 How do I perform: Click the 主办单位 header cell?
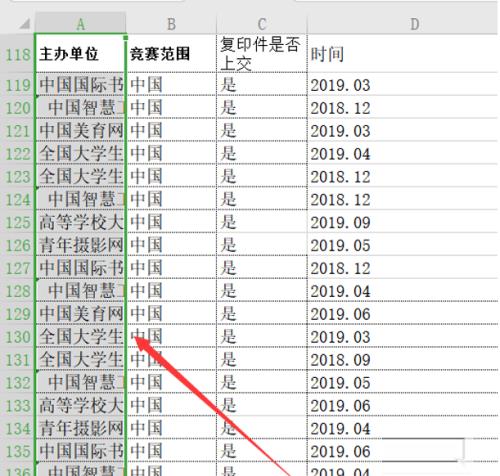(80, 54)
